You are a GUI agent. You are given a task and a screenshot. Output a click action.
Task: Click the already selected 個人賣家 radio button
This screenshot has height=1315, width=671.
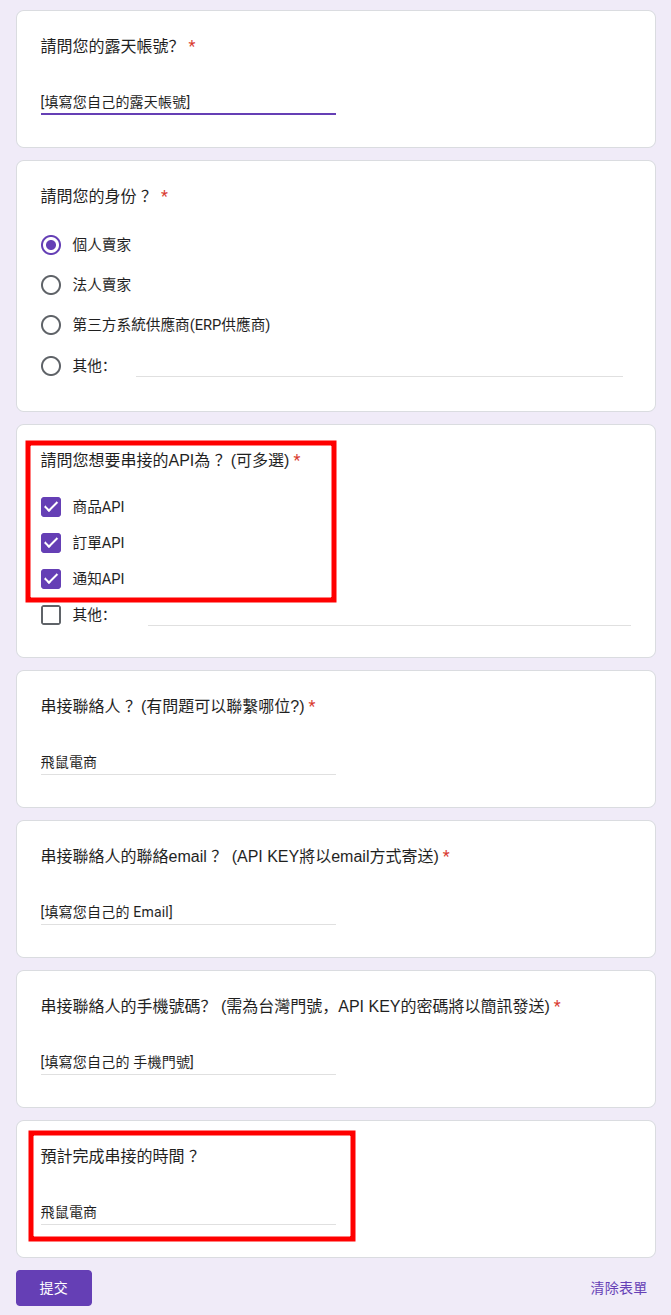(51, 244)
